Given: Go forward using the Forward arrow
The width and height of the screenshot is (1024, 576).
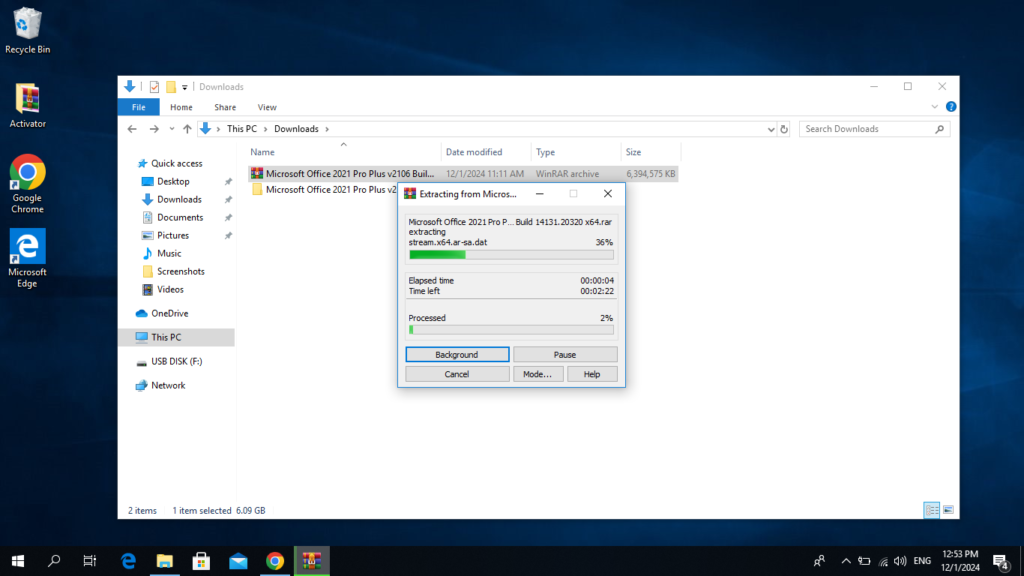Looking at the screenshot, I should 154,129.
